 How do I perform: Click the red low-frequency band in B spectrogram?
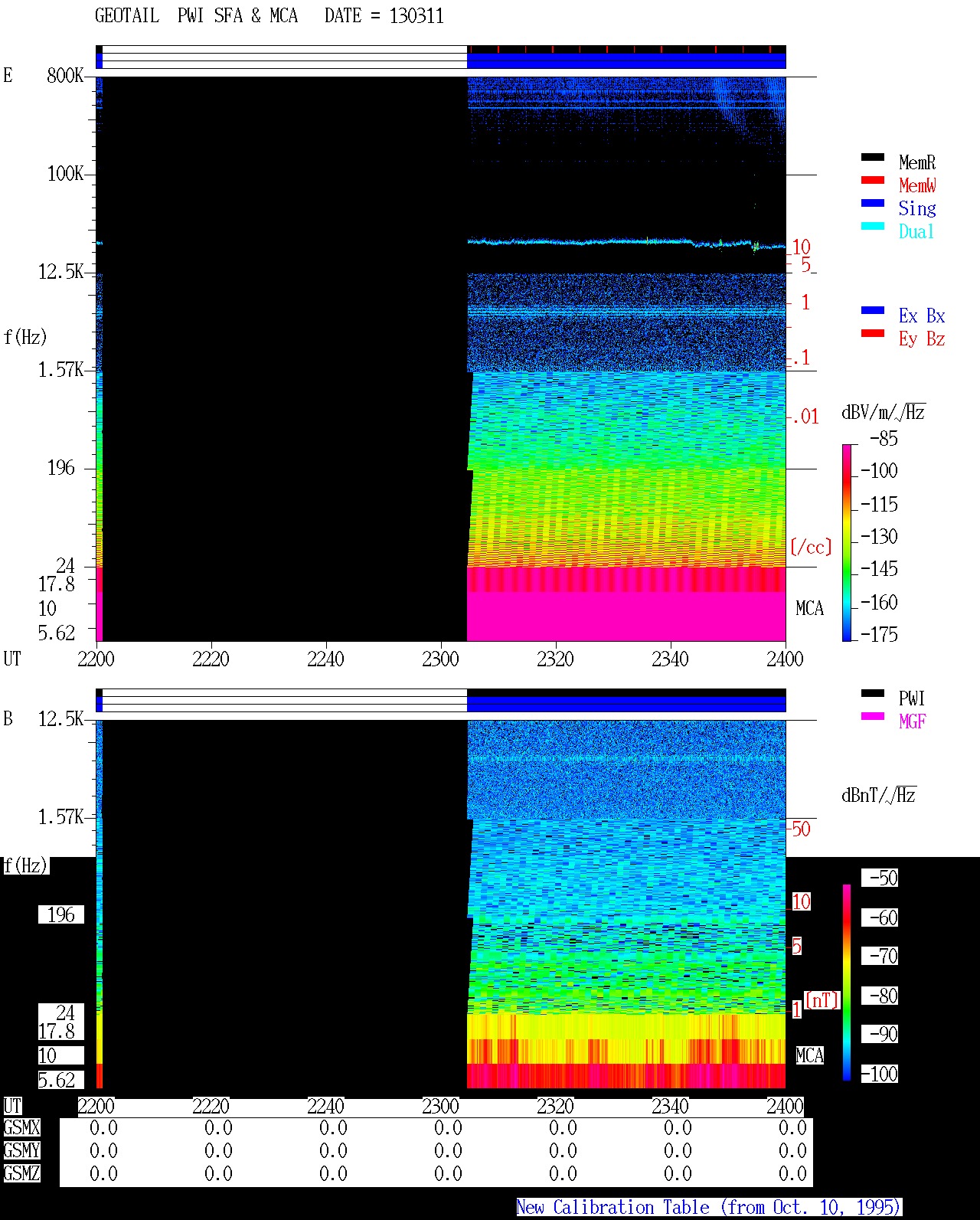point(626,1076)
